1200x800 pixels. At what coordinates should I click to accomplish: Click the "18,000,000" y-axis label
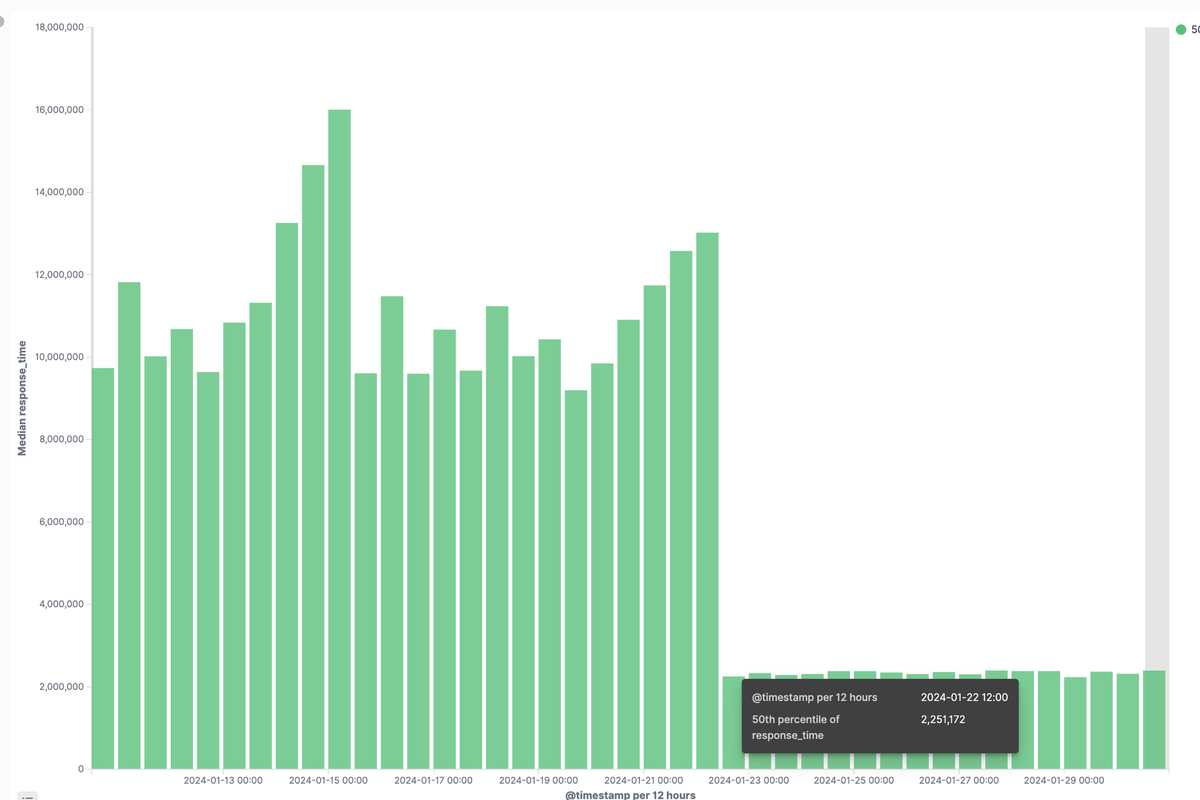pyautogui.click(x=59, y=28)
